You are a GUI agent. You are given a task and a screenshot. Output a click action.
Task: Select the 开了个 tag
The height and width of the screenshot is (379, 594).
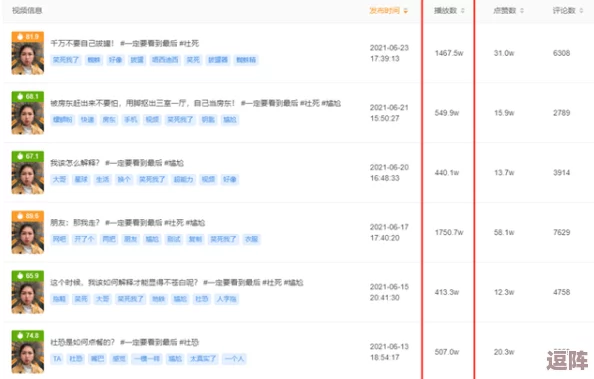84,239
